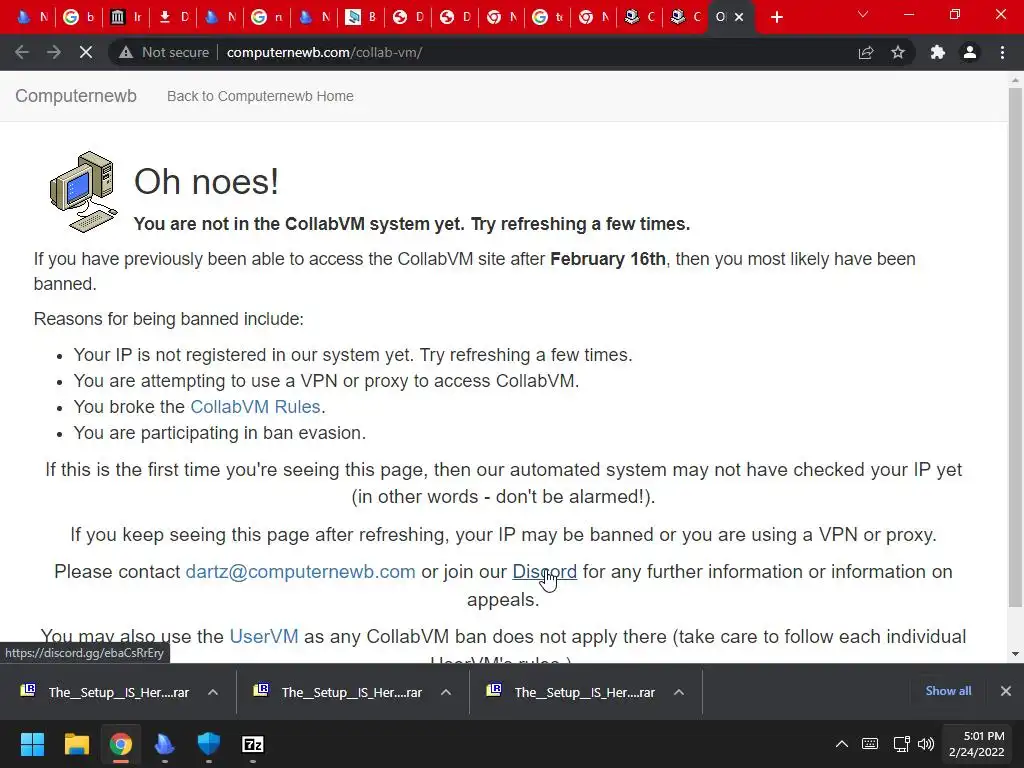Switch to the download-arrow icon tab
1024x768 pixels.
pos(173,17)
